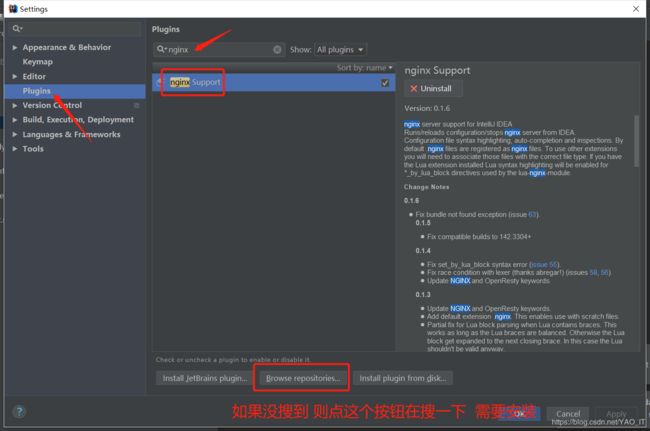Clear the nginx plugin search text
This screenshot has height=431, width=650.
(277, 50)
